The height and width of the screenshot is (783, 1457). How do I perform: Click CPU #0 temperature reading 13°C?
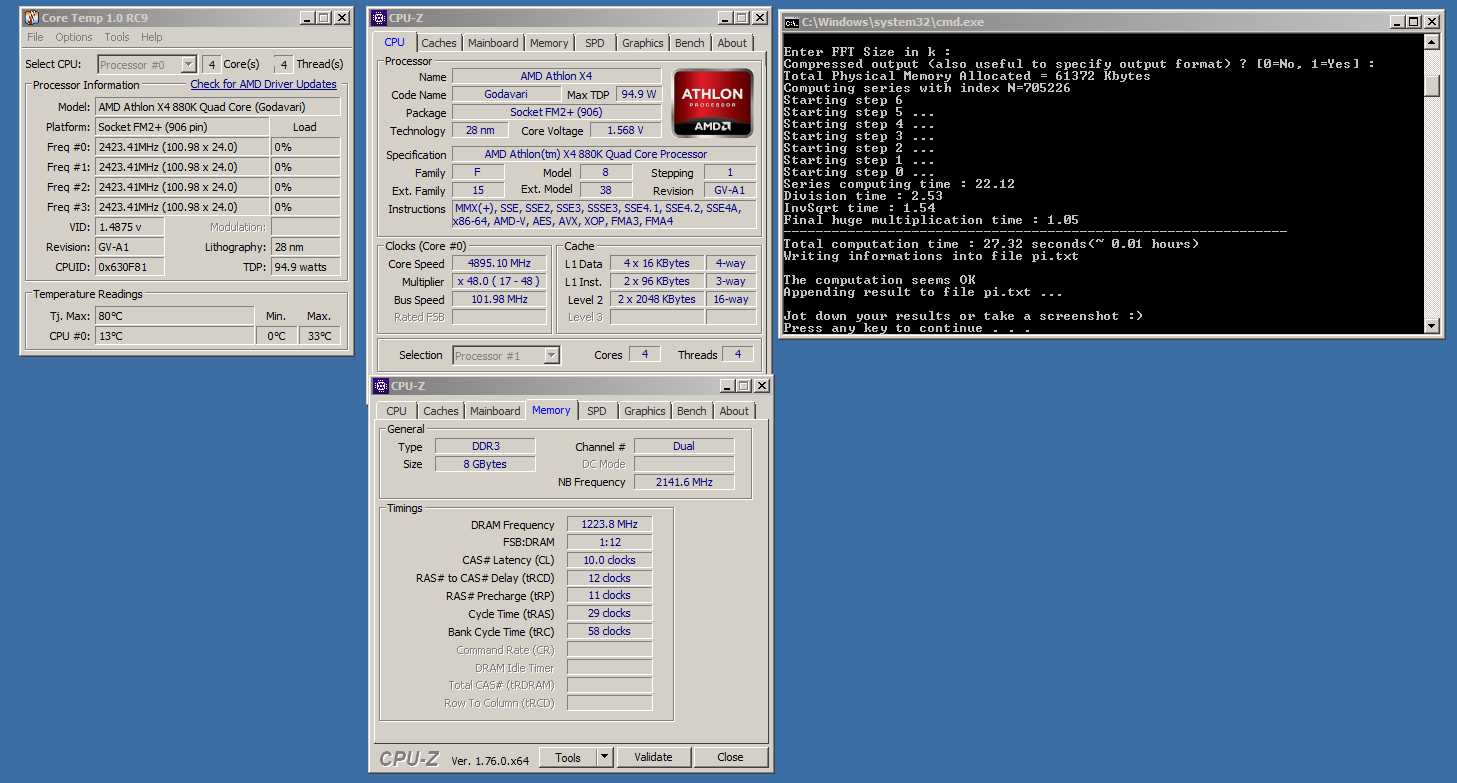(x=174, y=336)
